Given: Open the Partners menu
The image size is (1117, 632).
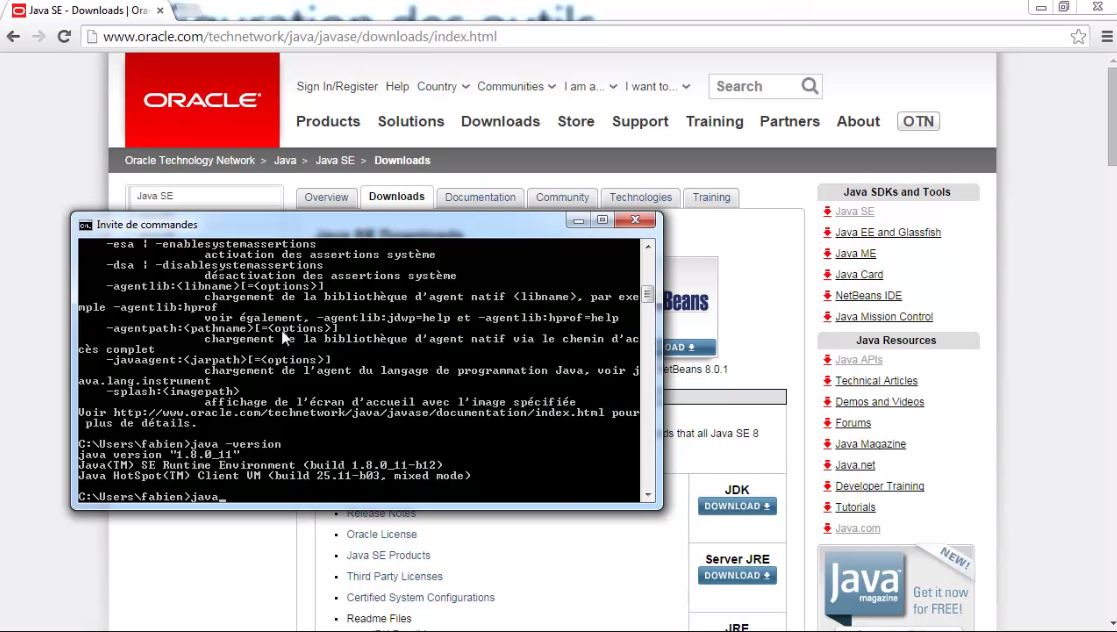Looking at the screenshot, I should (790, 122).
